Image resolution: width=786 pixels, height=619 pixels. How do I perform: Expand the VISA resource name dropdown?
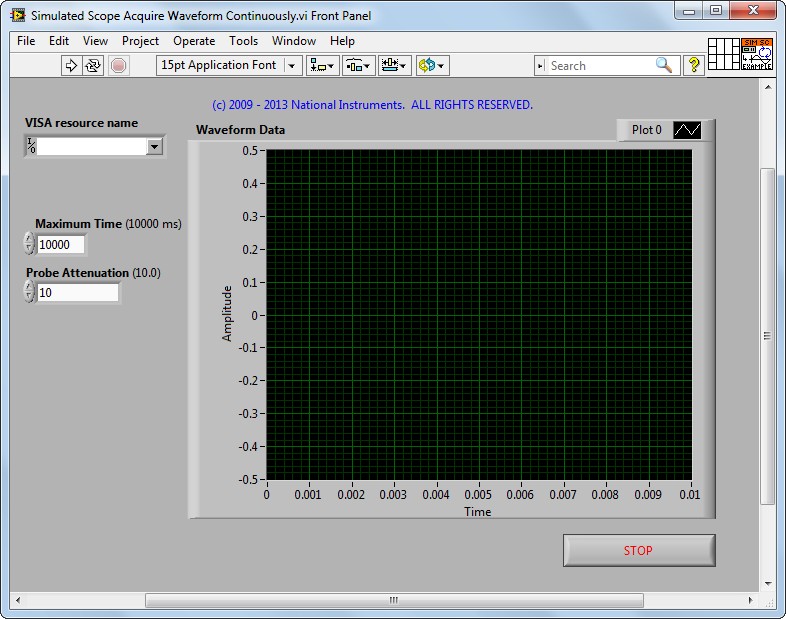pos(154,146)
